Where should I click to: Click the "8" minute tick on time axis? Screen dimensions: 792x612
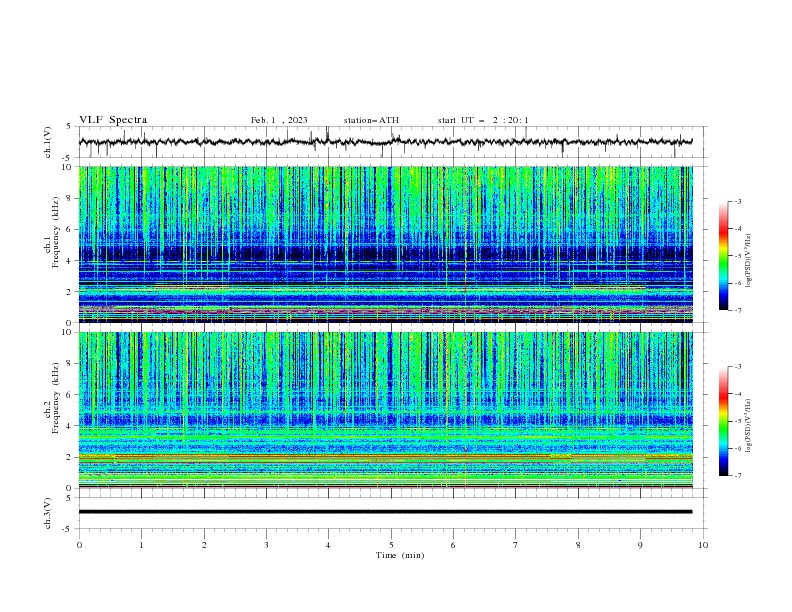(x=578, y=545)
